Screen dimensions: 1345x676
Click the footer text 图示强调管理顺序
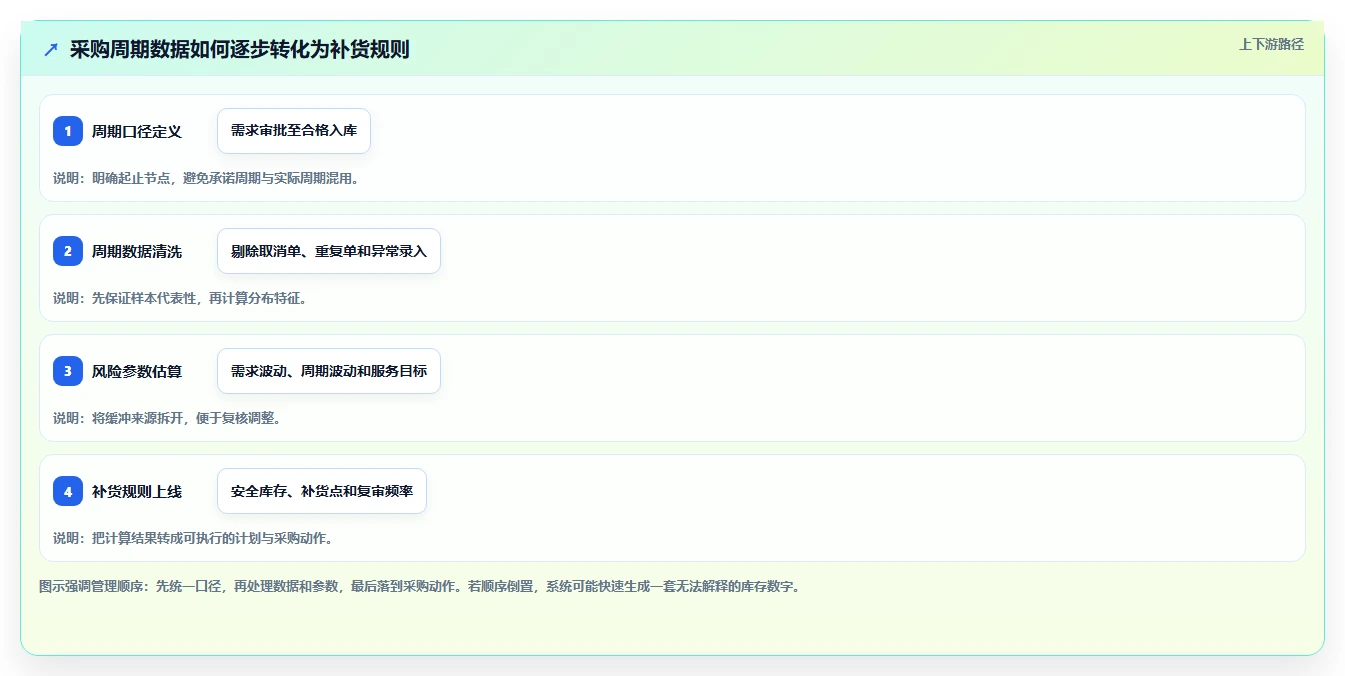[93, 586]
